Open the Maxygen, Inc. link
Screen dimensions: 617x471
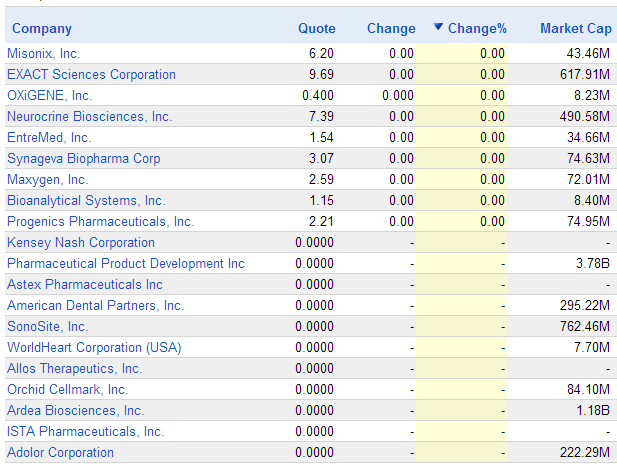point(48,179)
